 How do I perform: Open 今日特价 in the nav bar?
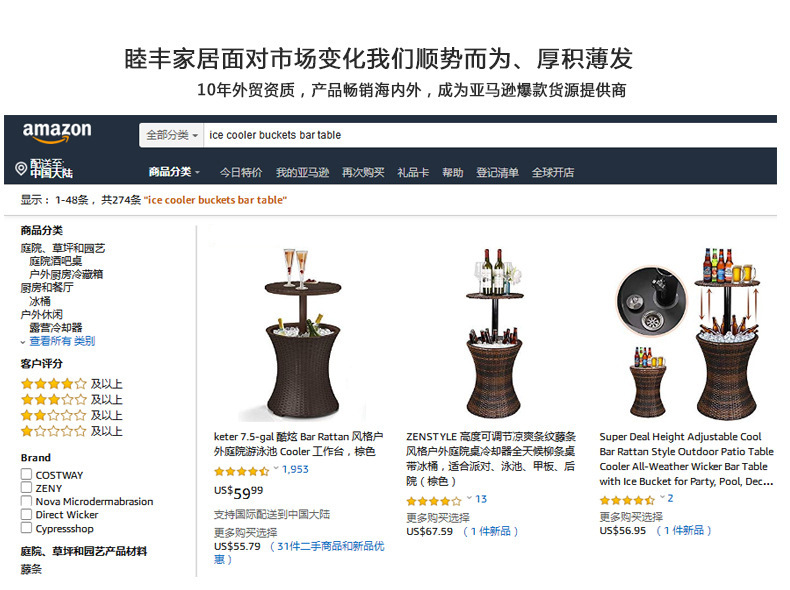tap(241, 172)
